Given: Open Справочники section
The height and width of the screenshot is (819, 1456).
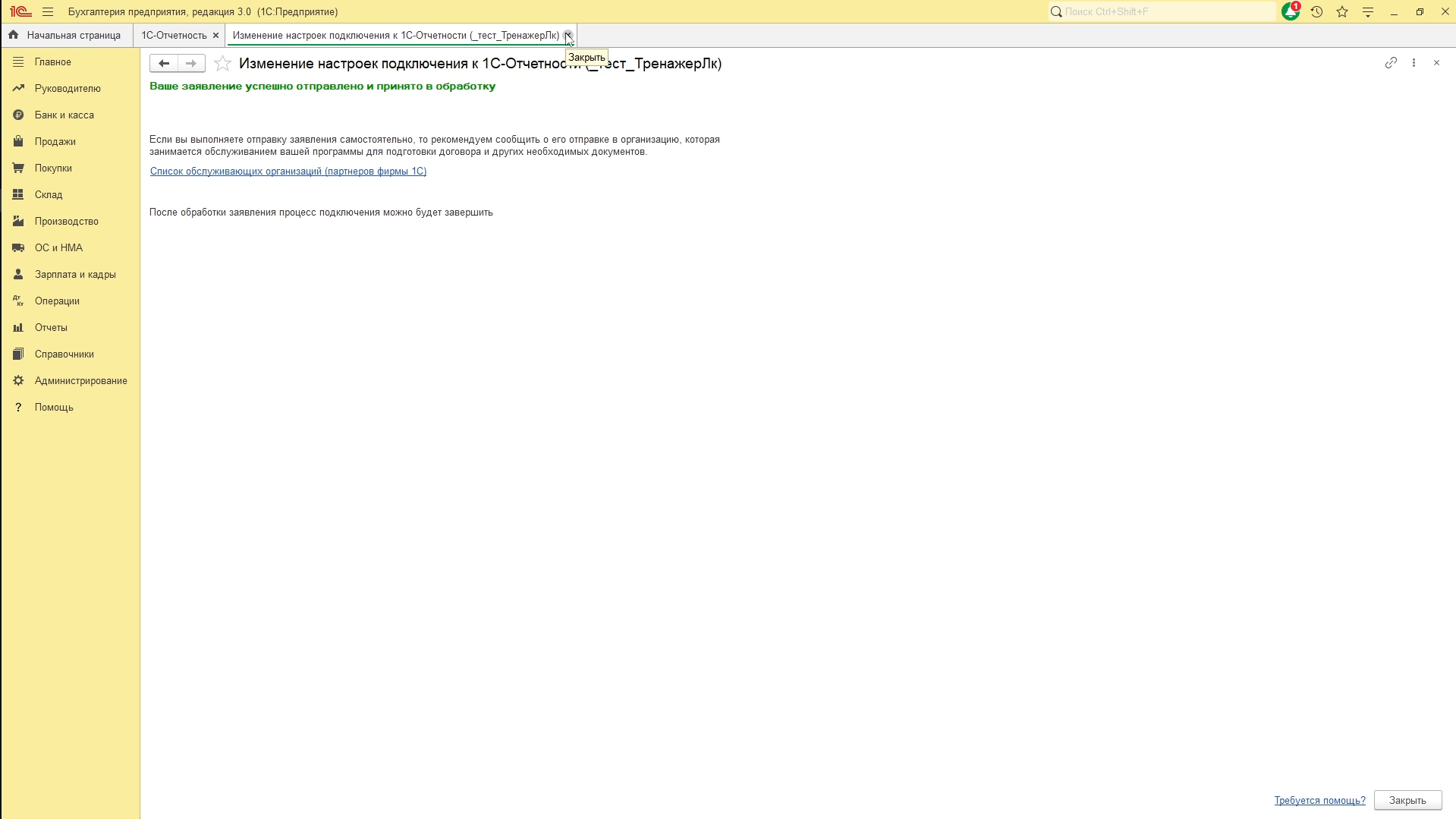Looking at the screenshot, I should click(71, 354).
